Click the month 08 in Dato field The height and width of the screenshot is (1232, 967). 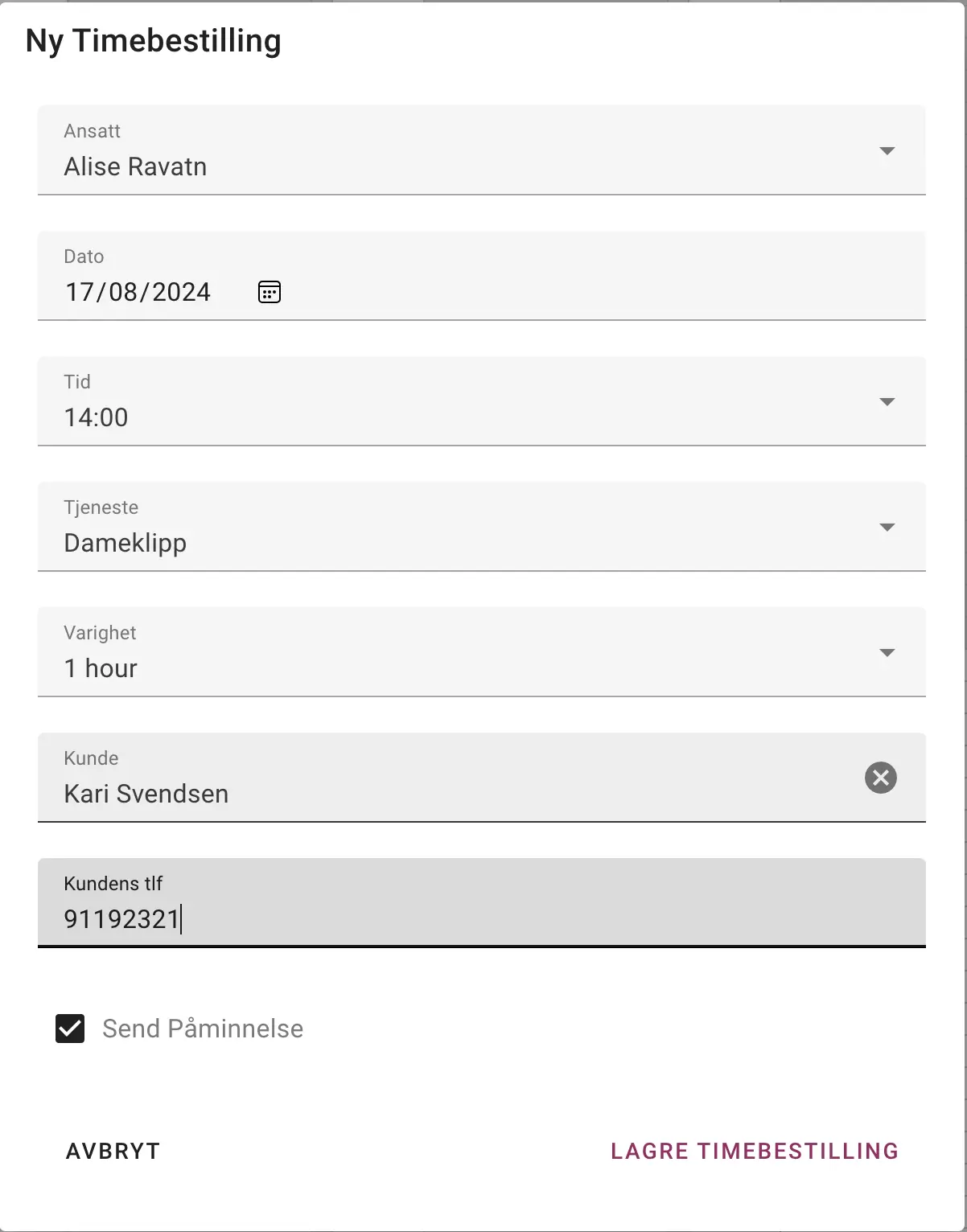pos(123,292)
